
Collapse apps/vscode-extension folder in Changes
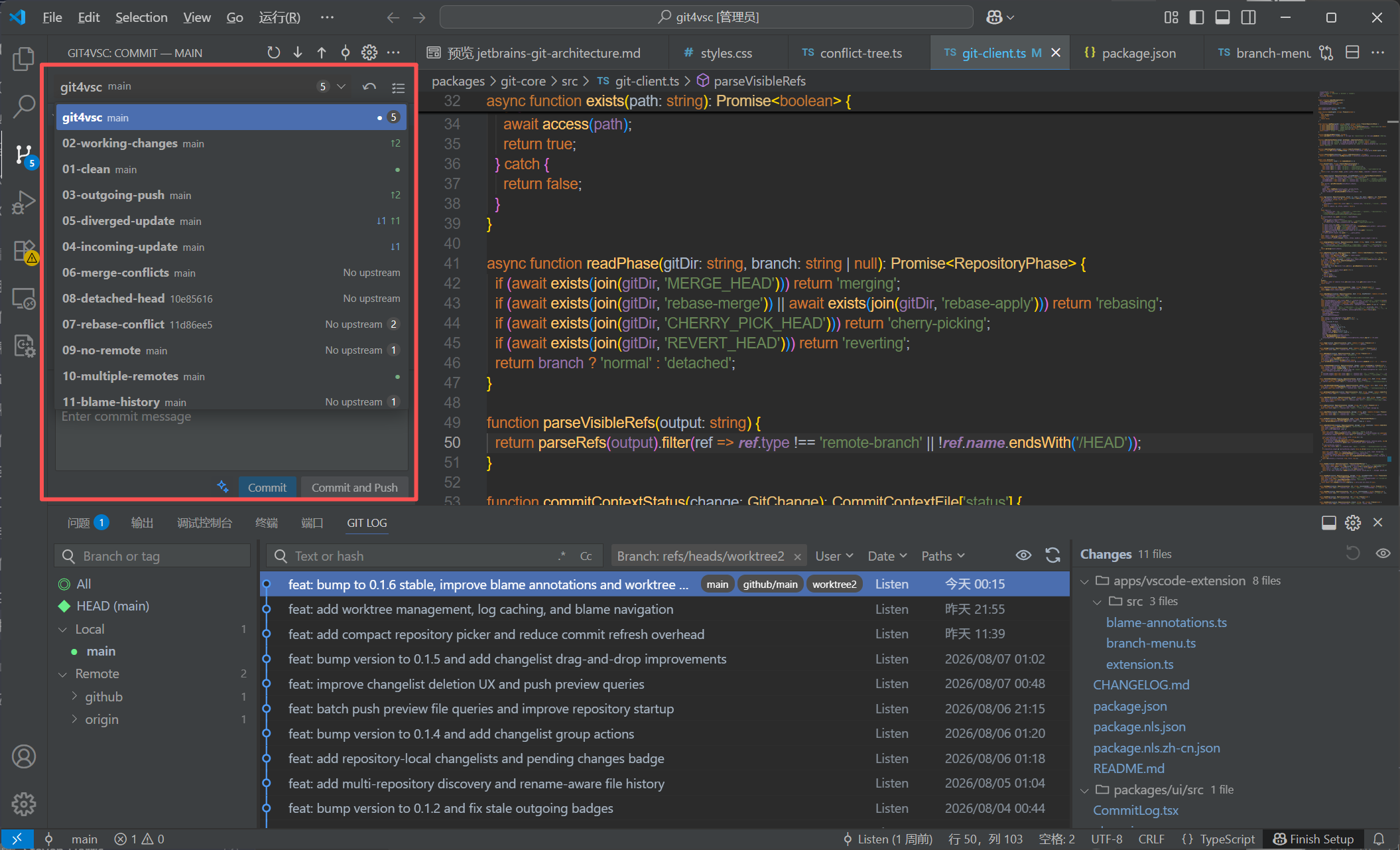click(1085, 581)
